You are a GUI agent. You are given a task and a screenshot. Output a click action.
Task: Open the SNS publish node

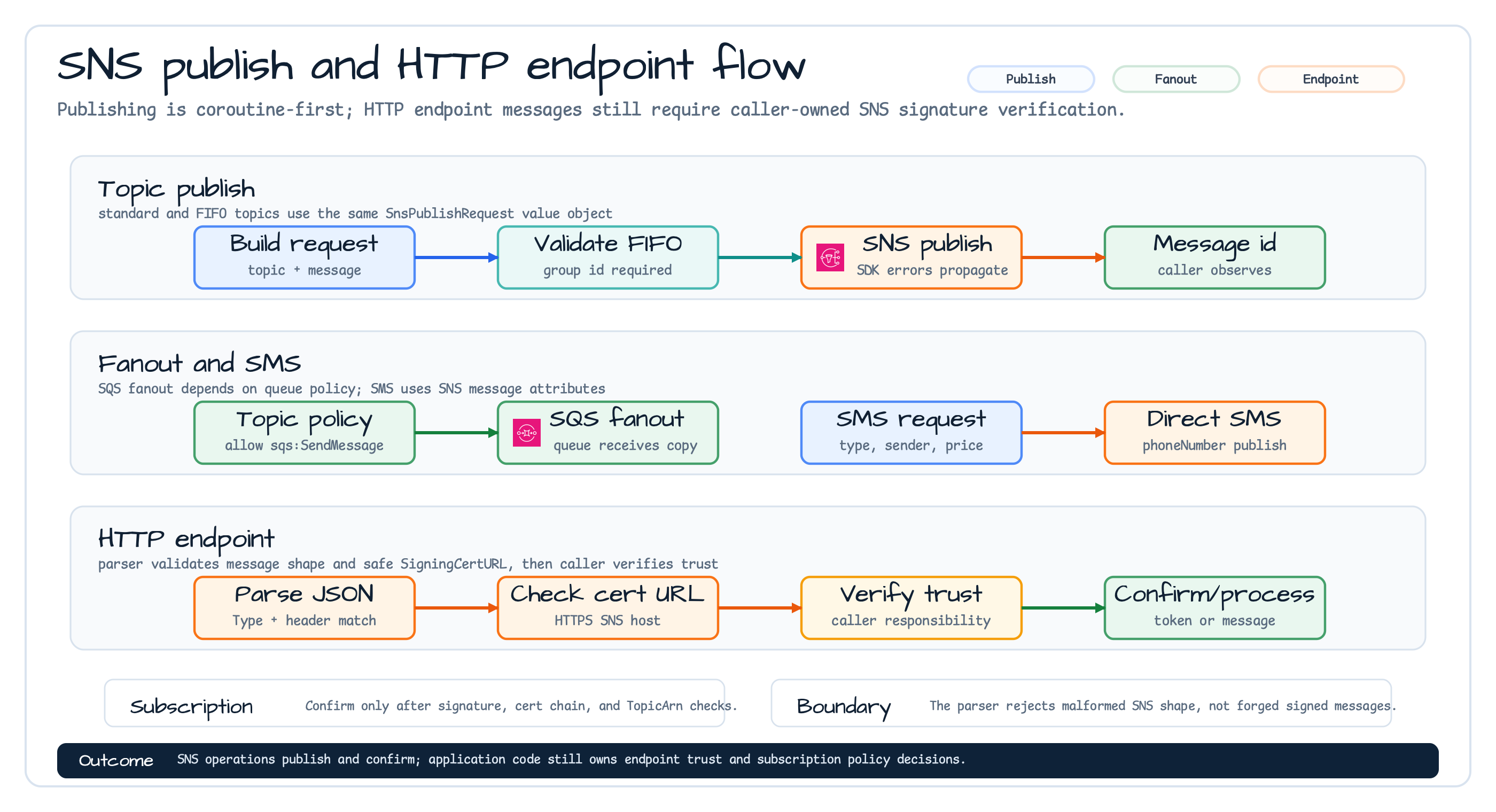click(x=910, y=257)
